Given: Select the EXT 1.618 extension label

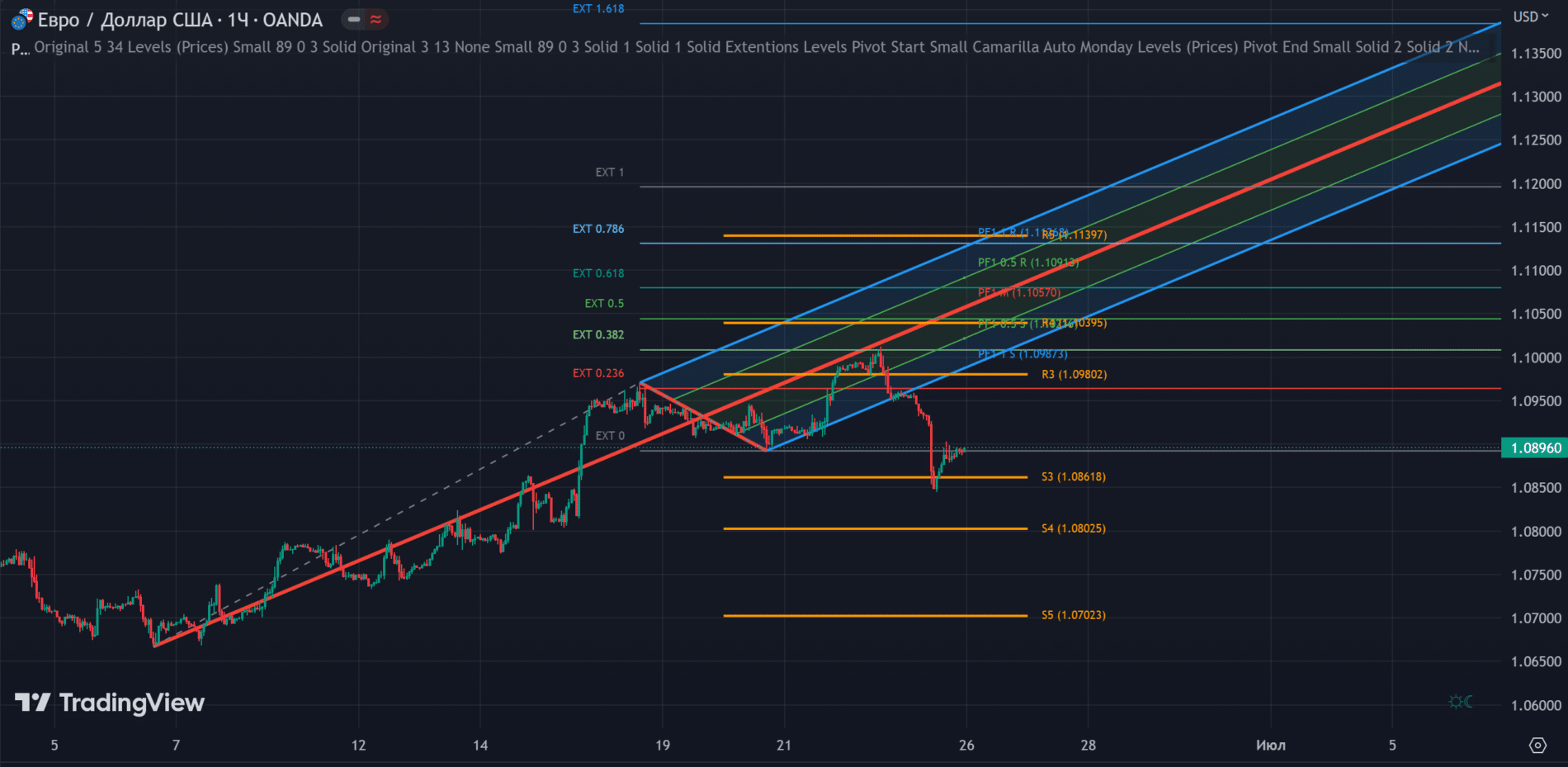Looking at the screenshot, I should (598, 9).
